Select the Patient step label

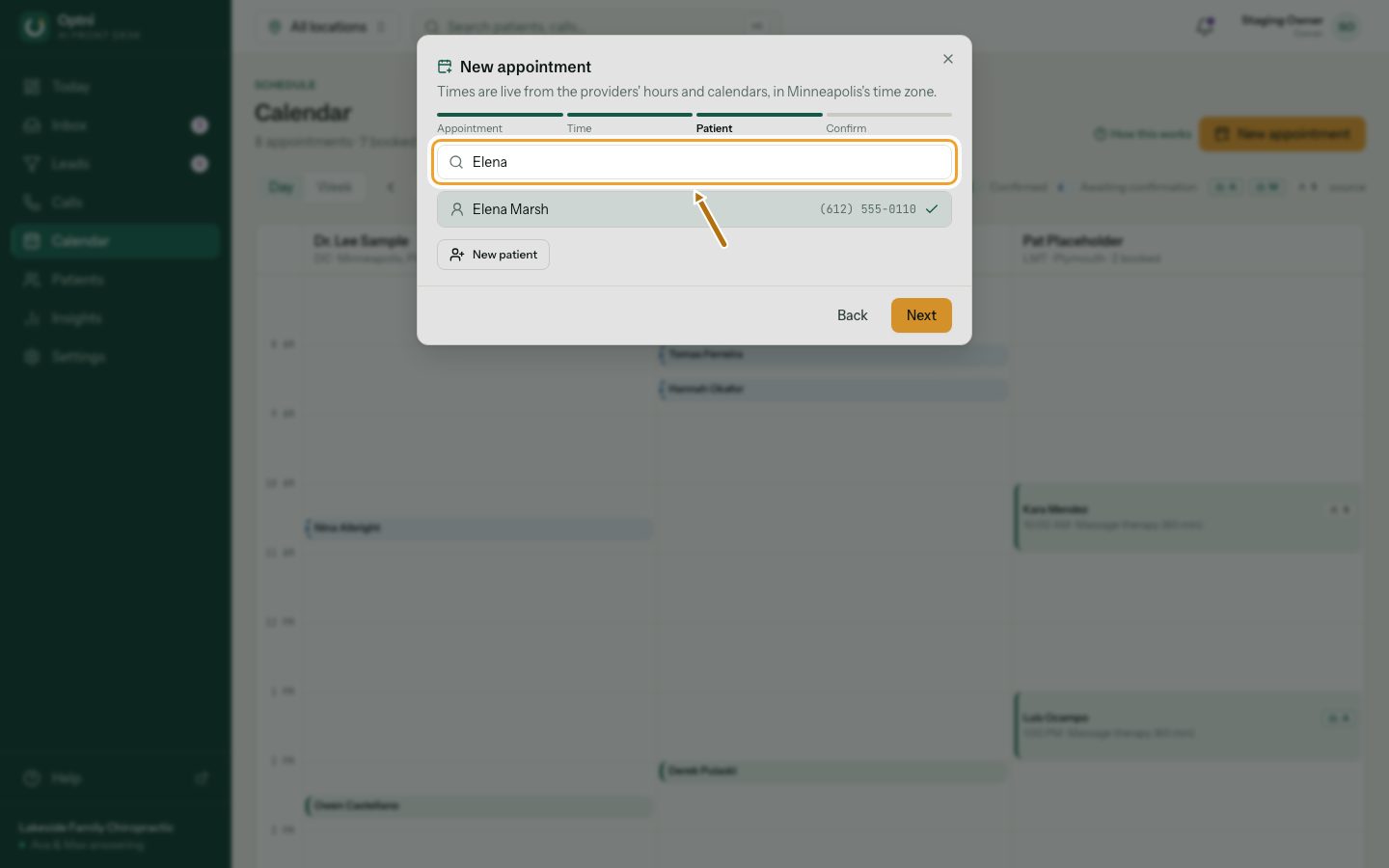tap(715, 128)
